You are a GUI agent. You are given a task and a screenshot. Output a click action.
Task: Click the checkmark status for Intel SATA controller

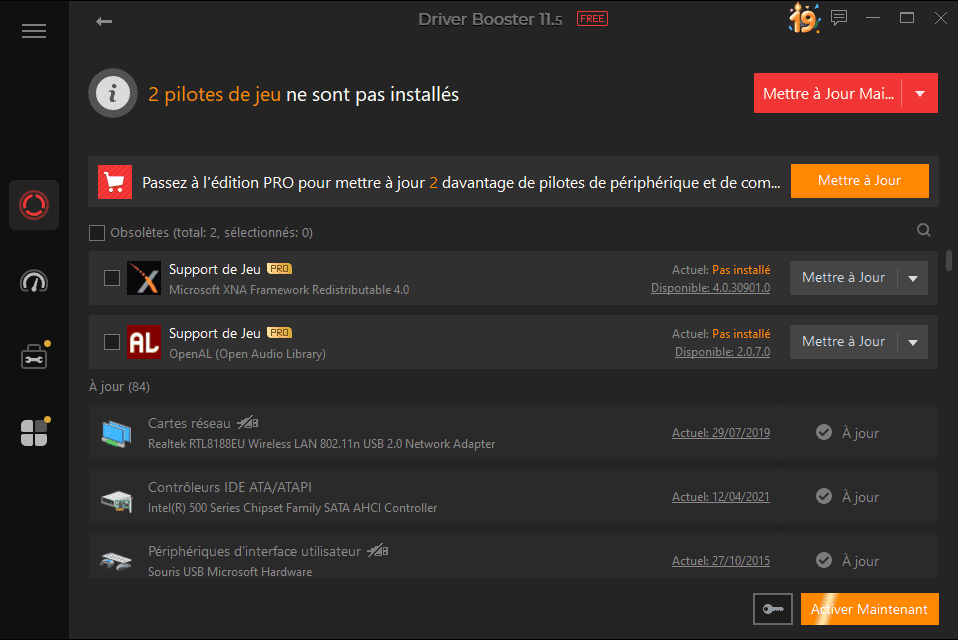[x=824, y=496]
